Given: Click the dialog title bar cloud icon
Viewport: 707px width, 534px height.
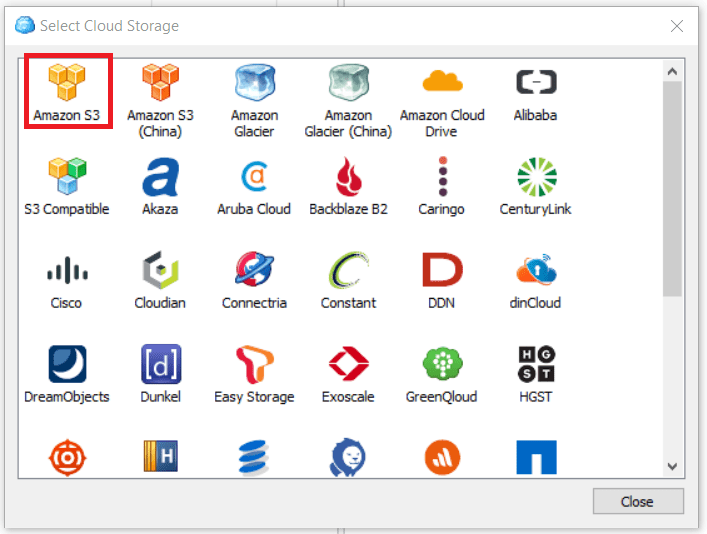Looking at the screenshot, I should tap(25, 25).
